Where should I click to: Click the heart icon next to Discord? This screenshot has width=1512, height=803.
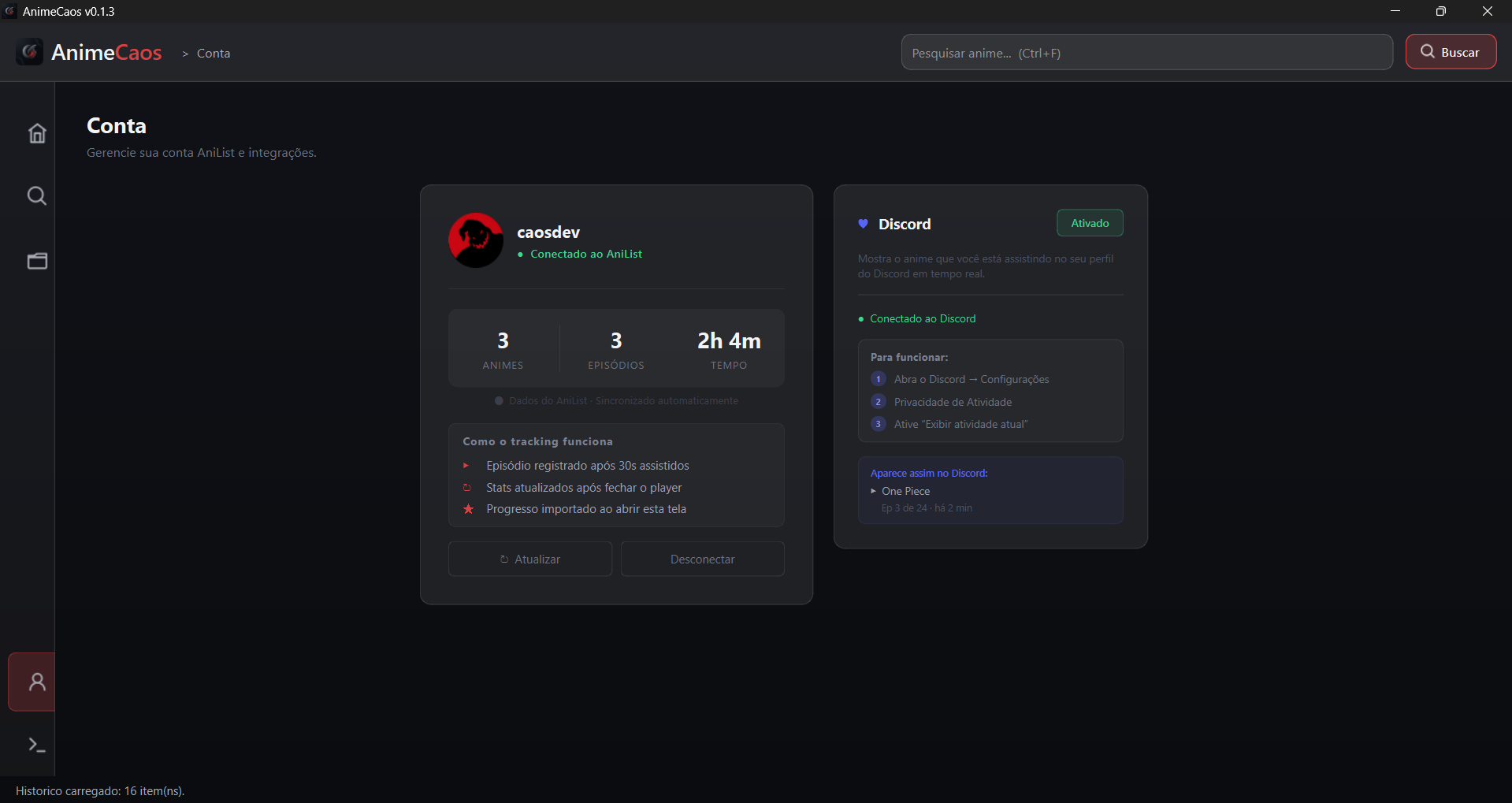pyautogui.click(x=863, y=224)
